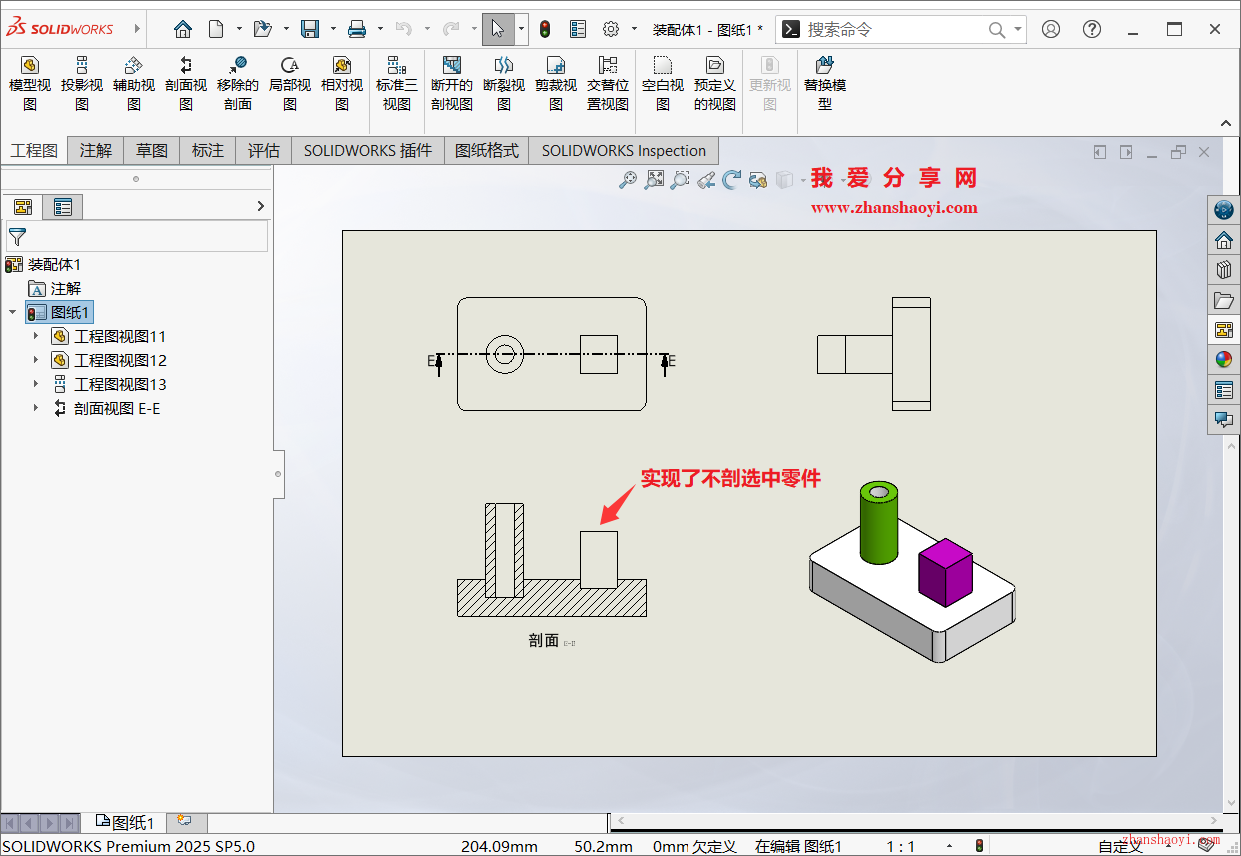
Task: Select the 局部视图 (Detail View) tool
Action: 290,84
